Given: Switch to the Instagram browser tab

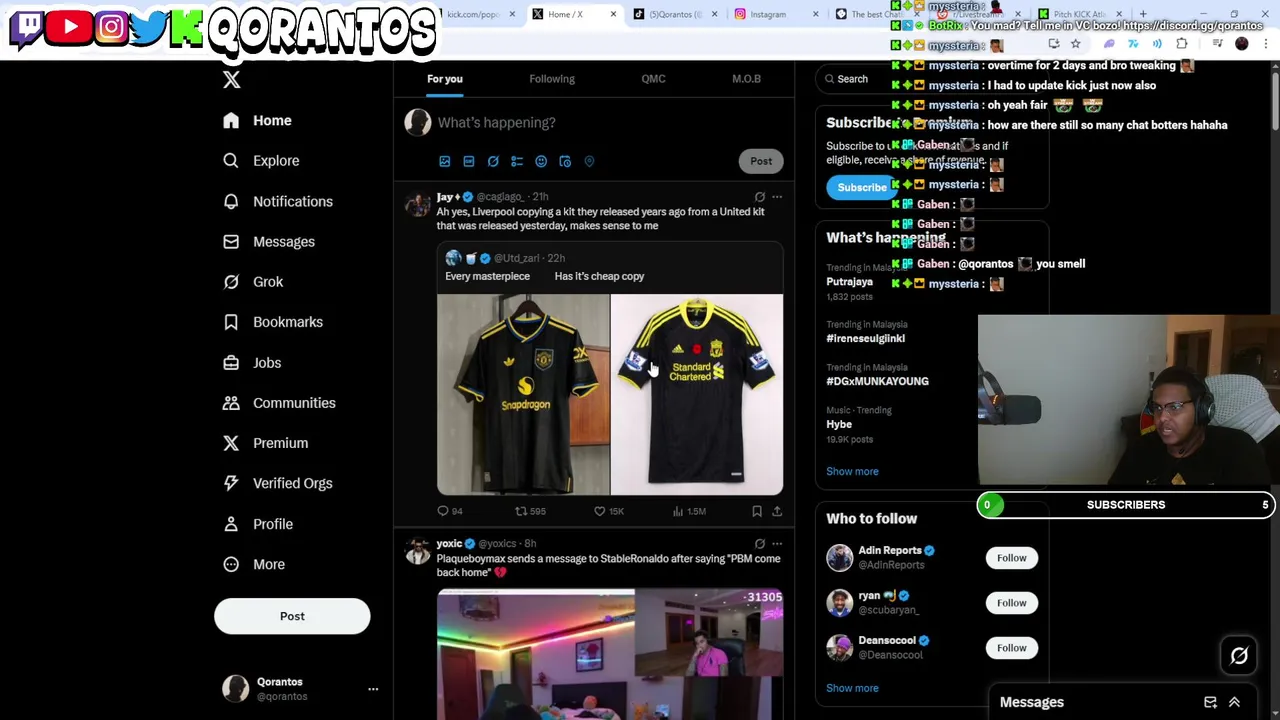Looking at the screenshot, I should coord(770,14).
